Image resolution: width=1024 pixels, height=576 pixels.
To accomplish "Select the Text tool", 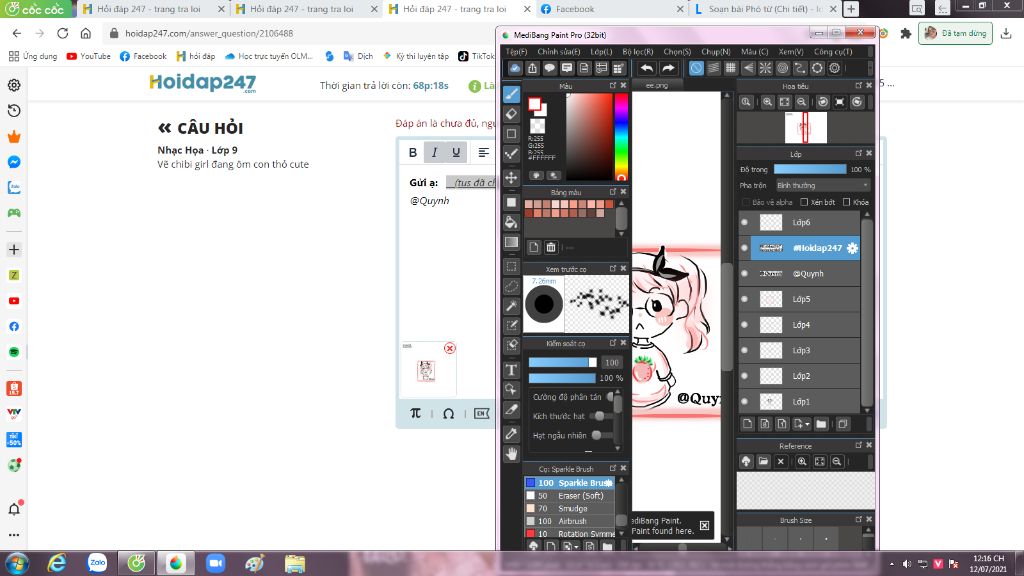I will point(512,370).
